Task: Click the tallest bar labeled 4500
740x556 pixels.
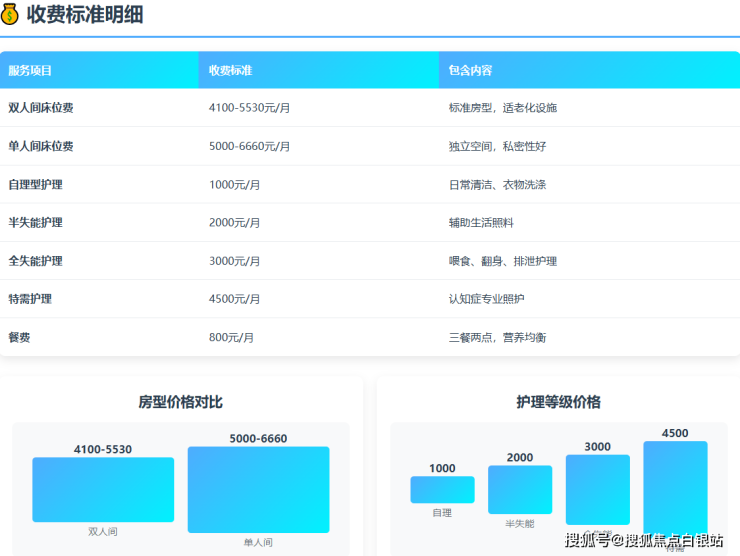Action: pyautogui.click(x=675, y=487)
